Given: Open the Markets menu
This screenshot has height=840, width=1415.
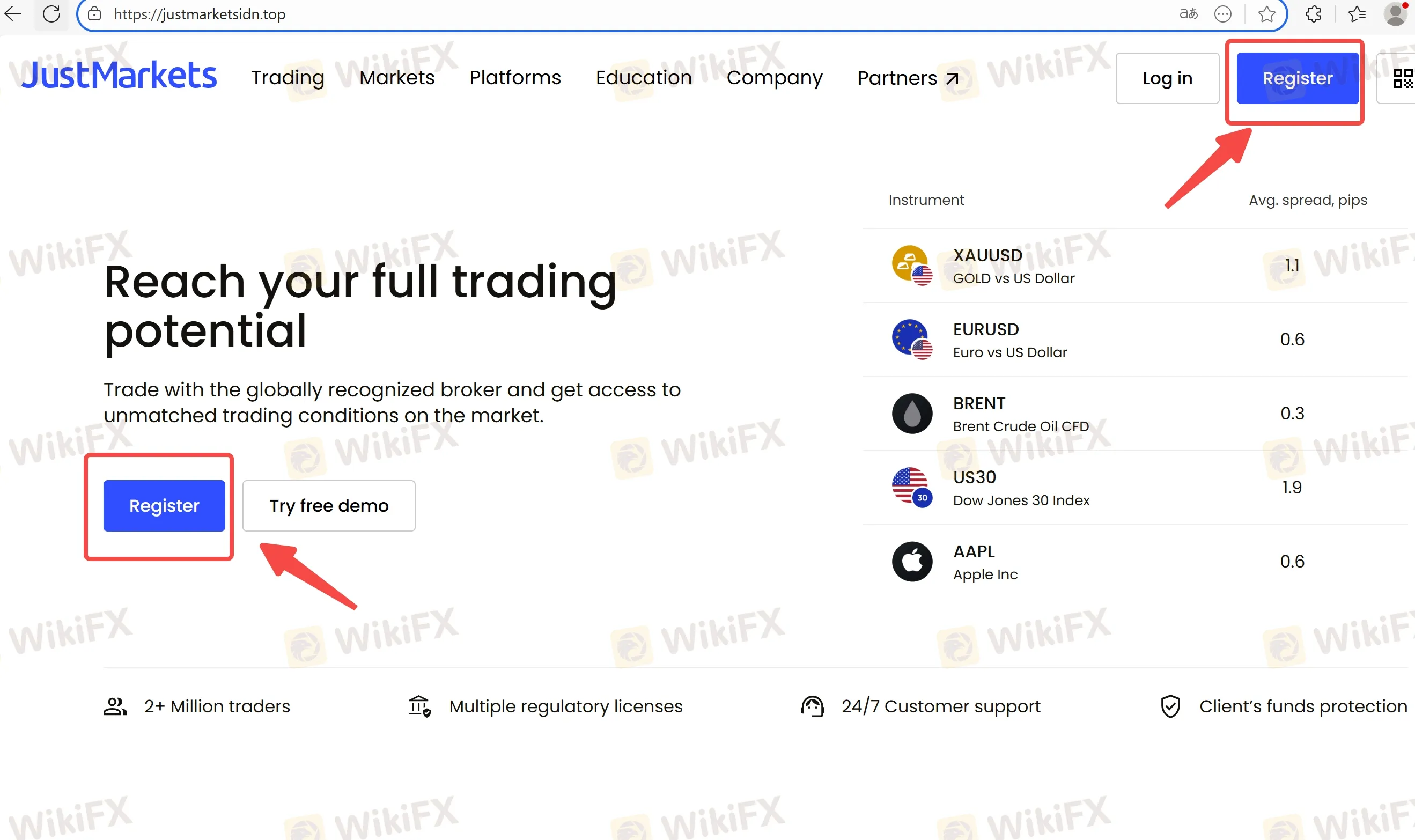Looking at the screenshot, I should pos(397,78).
